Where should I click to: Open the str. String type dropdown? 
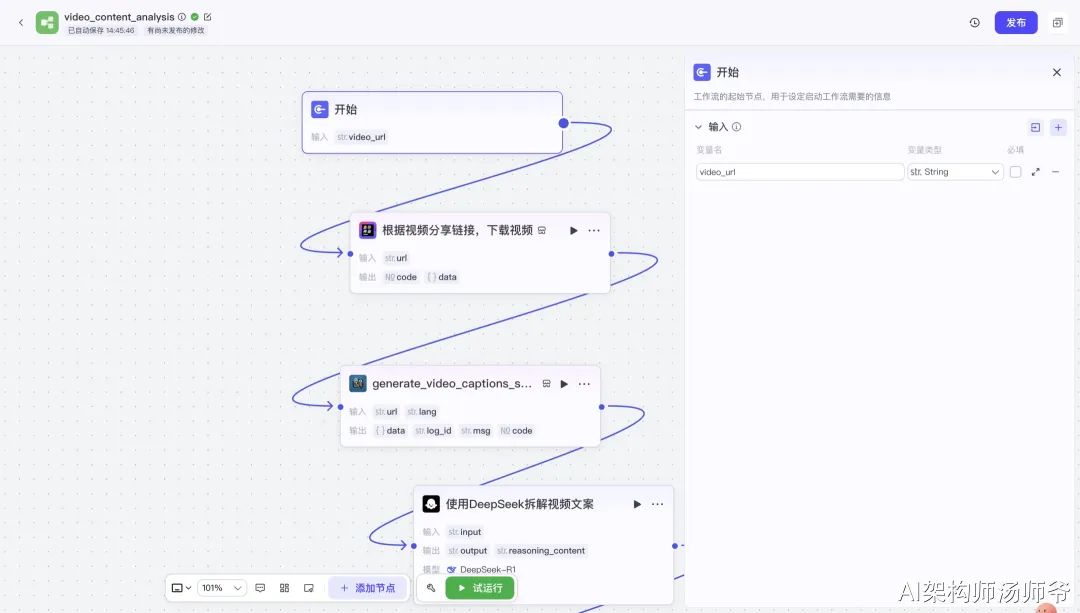(x=955, y=172)
